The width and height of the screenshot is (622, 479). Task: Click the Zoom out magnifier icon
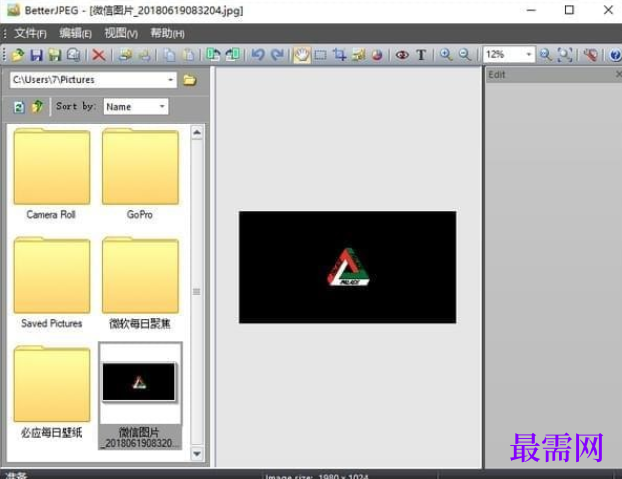[x=465, y=55]
